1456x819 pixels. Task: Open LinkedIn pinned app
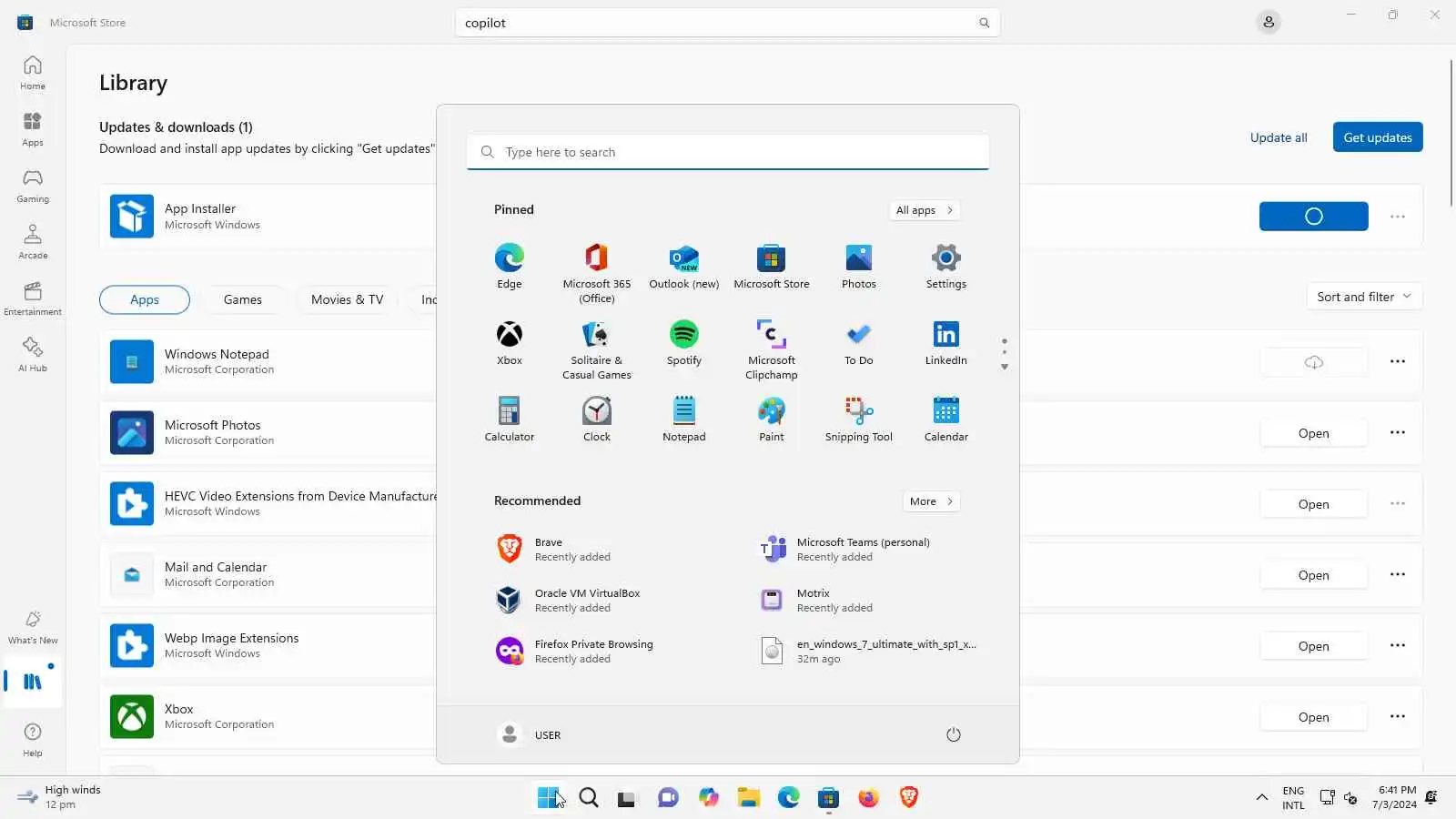(946, 343)
